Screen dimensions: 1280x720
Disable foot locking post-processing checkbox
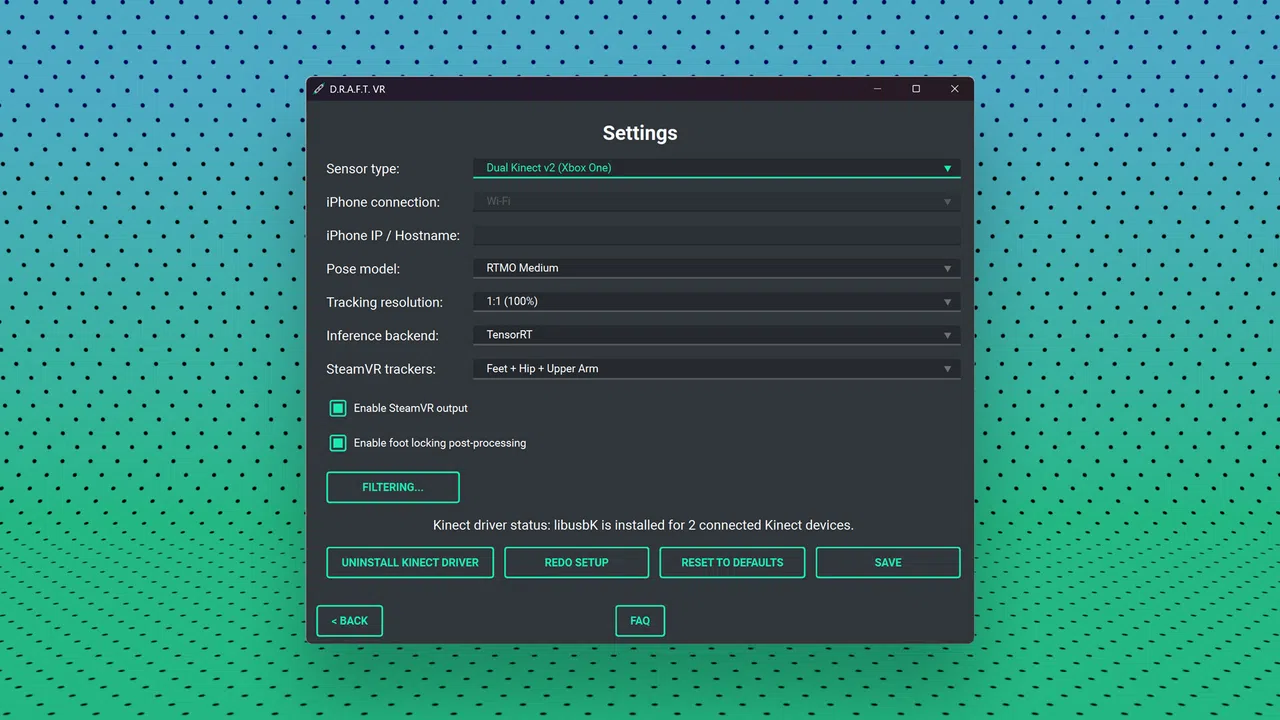[x=338, y=443]
